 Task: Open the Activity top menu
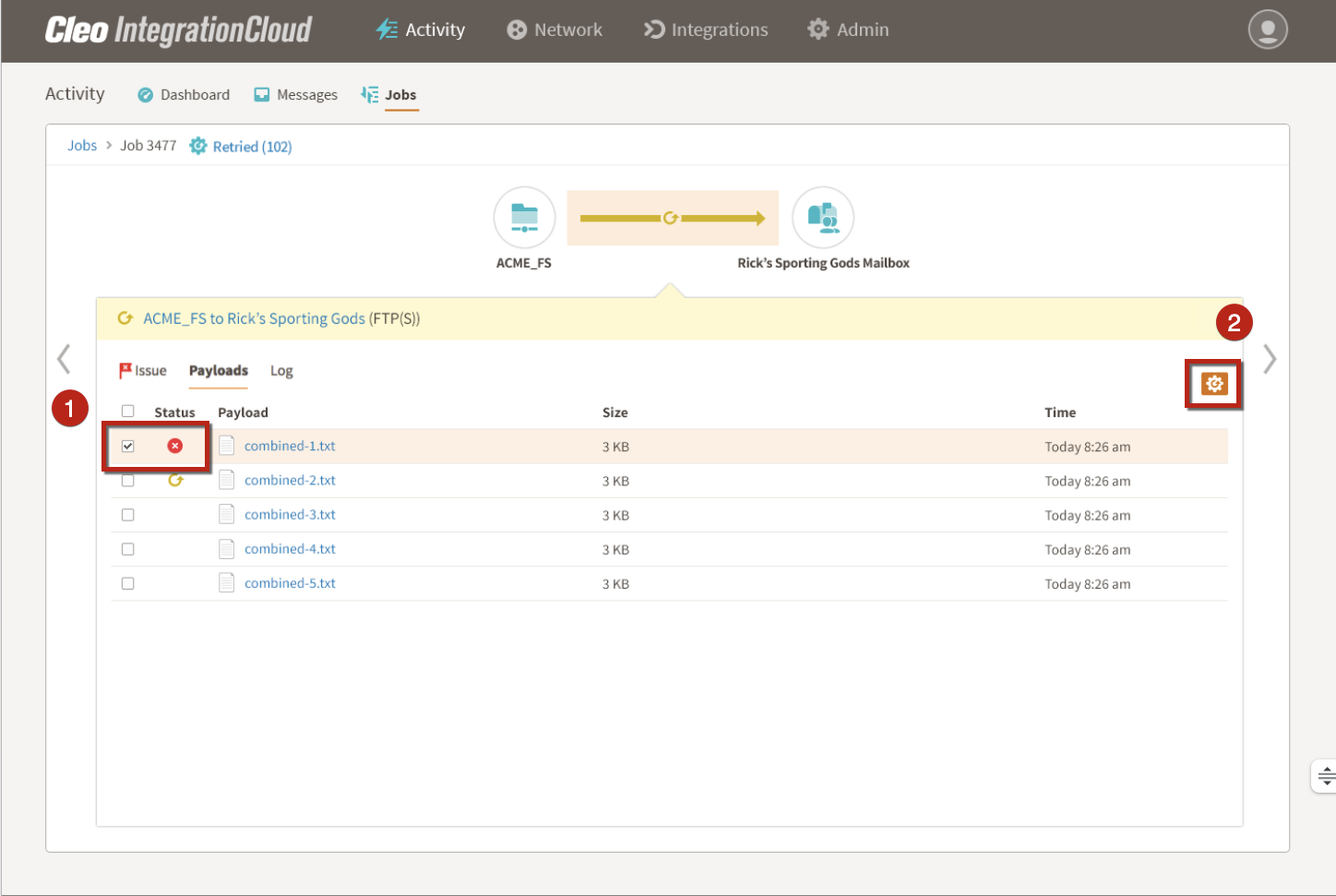point(421,30)
